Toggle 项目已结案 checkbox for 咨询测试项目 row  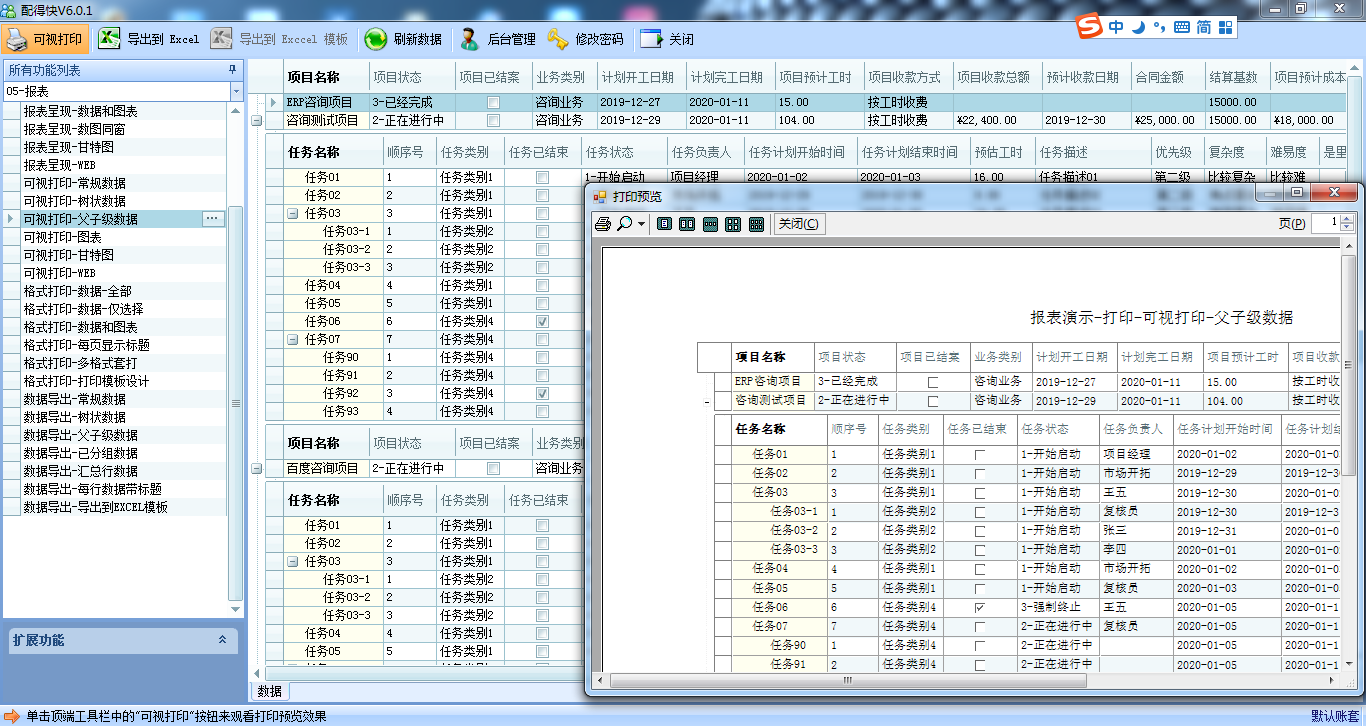click(493, 121)
